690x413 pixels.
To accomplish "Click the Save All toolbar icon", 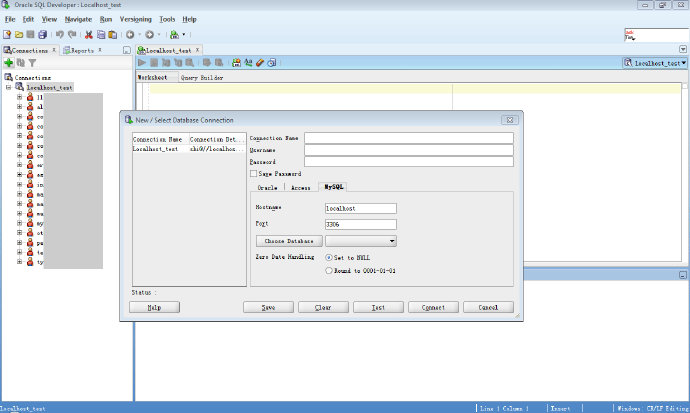I will [43, 34].
